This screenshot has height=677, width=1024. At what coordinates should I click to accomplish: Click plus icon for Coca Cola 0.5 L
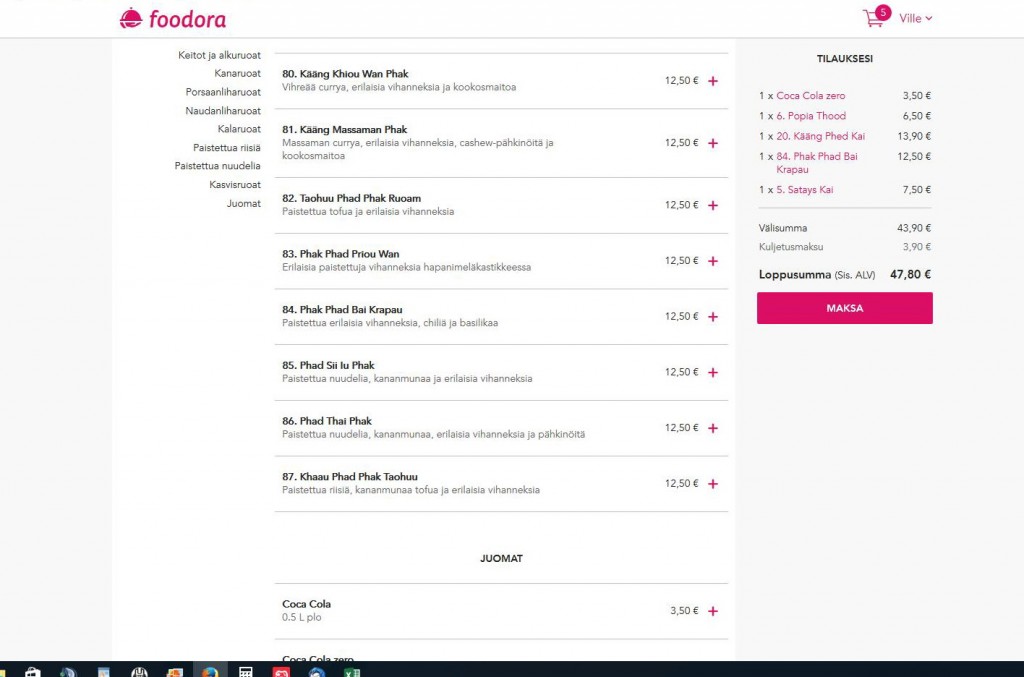click(x=713, y=611)
